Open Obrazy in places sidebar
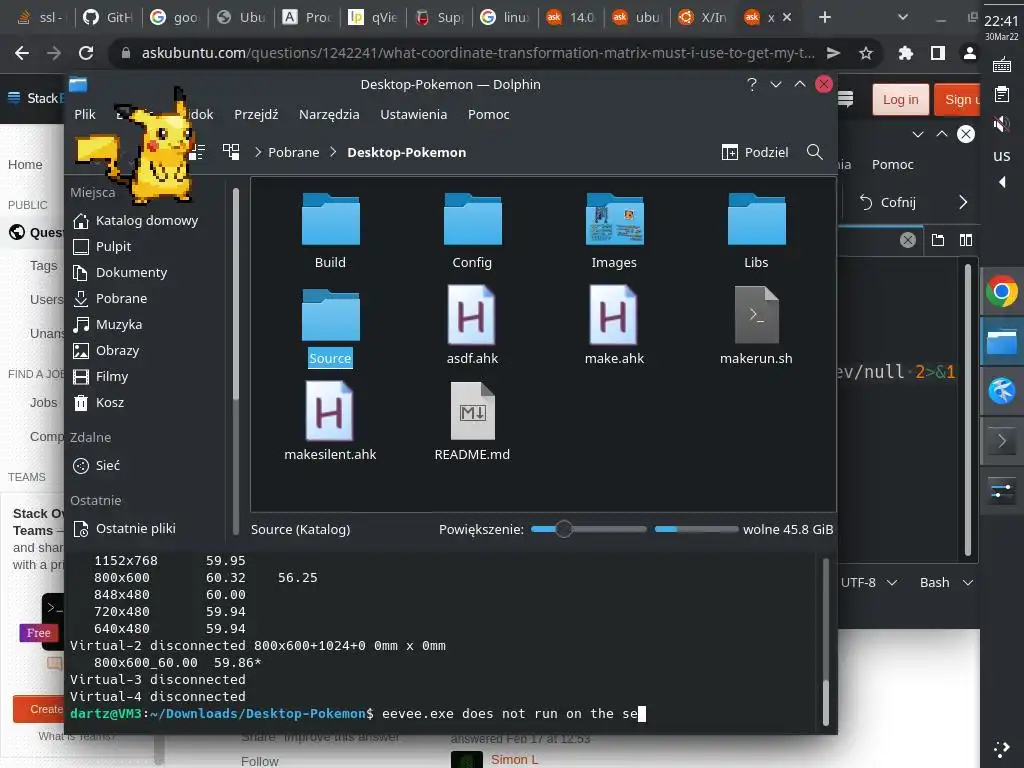The width and height of the screenshot is (1024, 768). pyautogui.click(x=106, y=351)
